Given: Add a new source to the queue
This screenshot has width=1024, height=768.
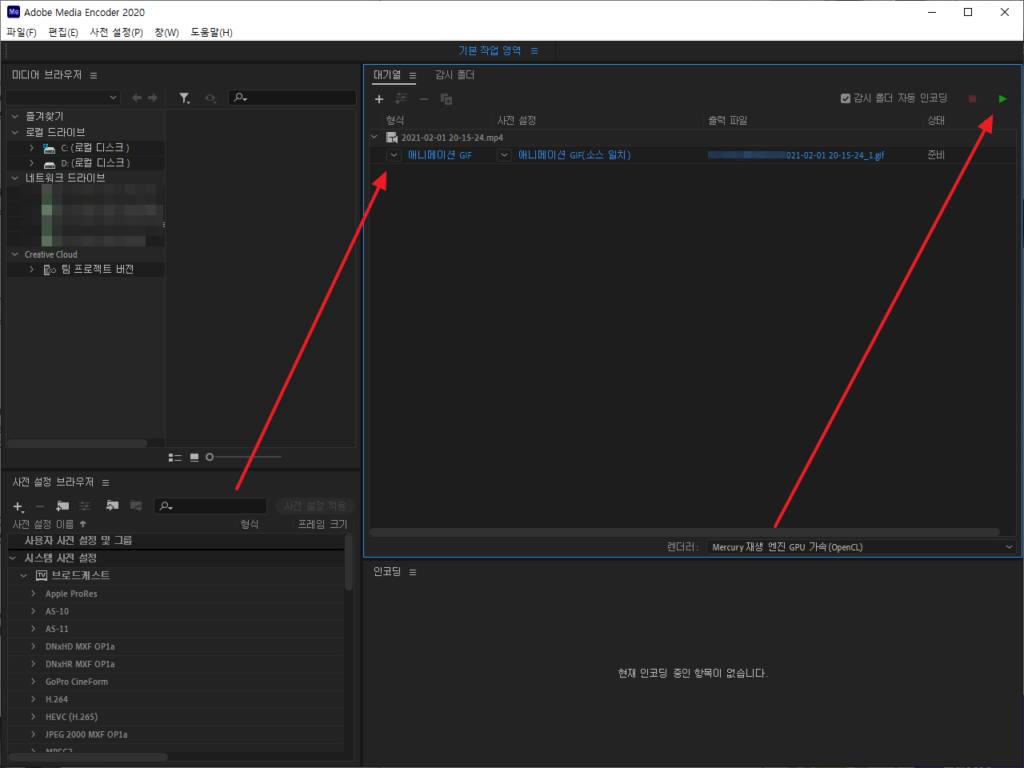Looking at the screenshot, I should (379, 99).
